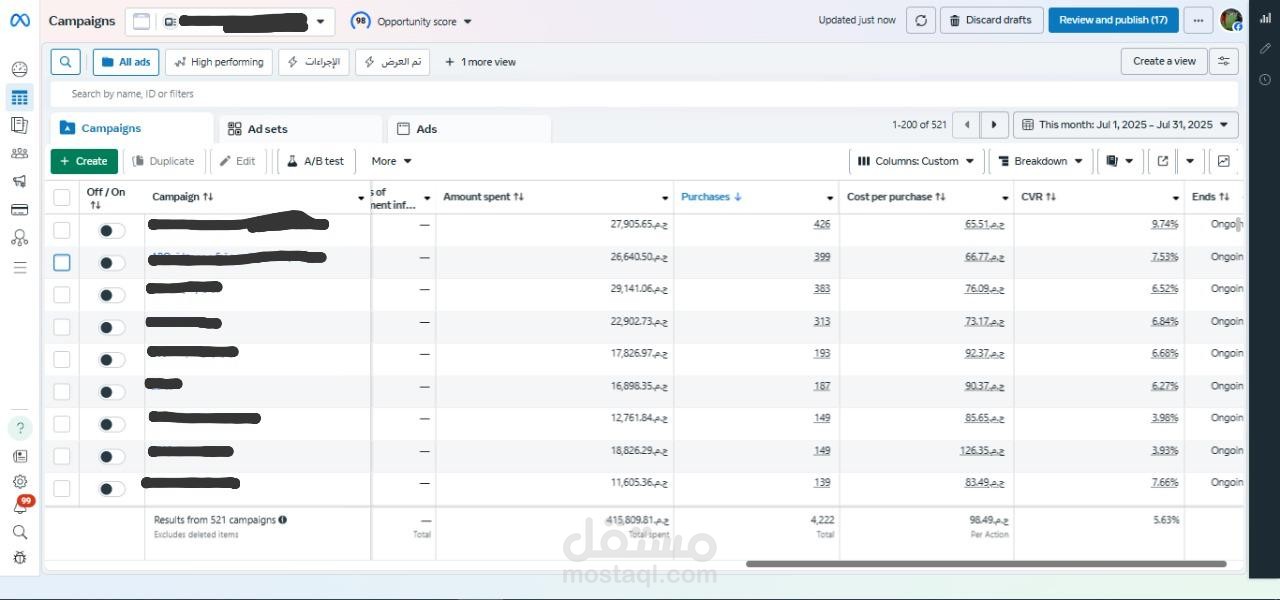Click the green Create button
The width and height of the screenshot is (1280, 600).
click(x=84, y=161)
